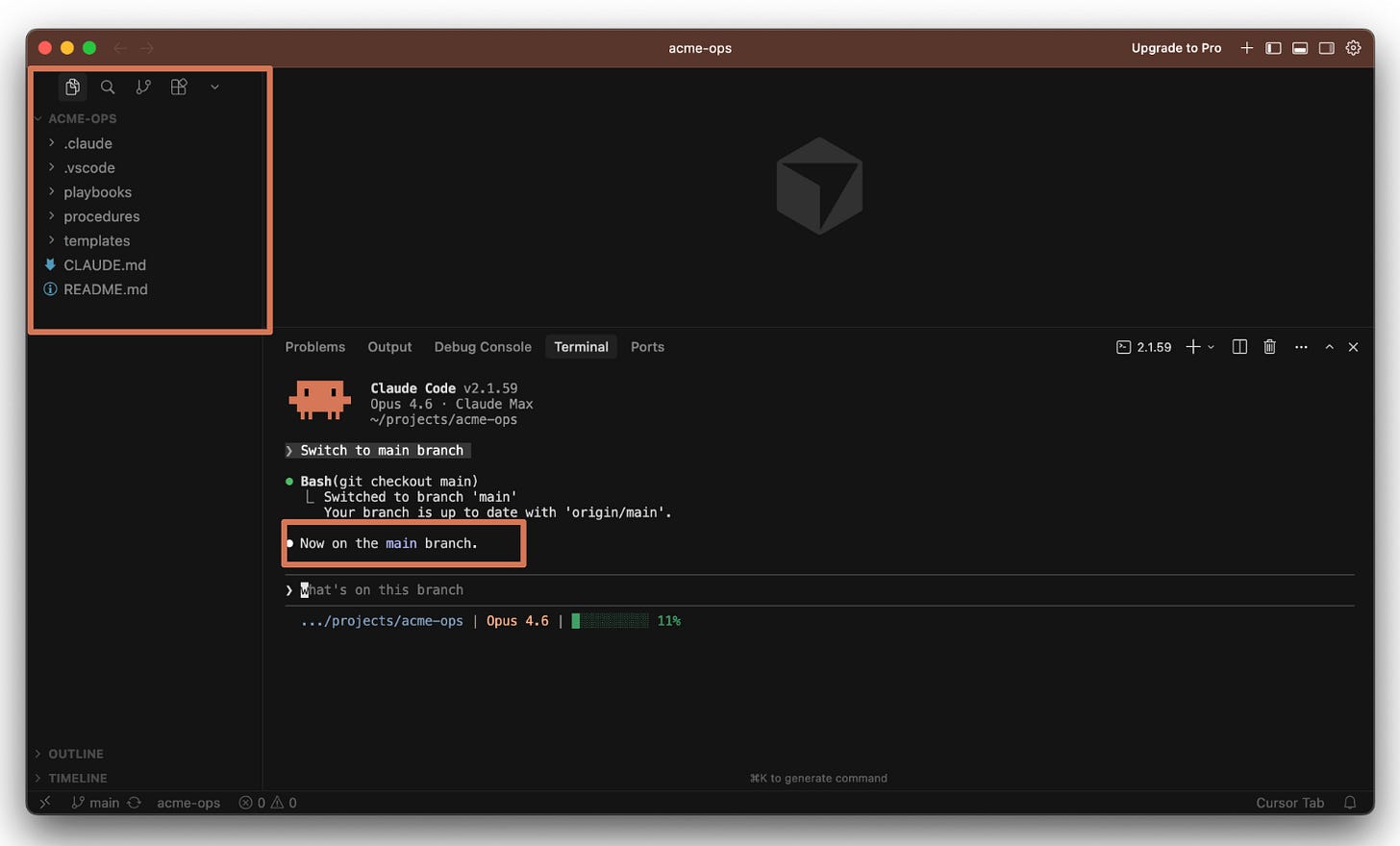Open the Source Control branch icon
This screenshot has width=1400, height=846.
pos(143,87)
